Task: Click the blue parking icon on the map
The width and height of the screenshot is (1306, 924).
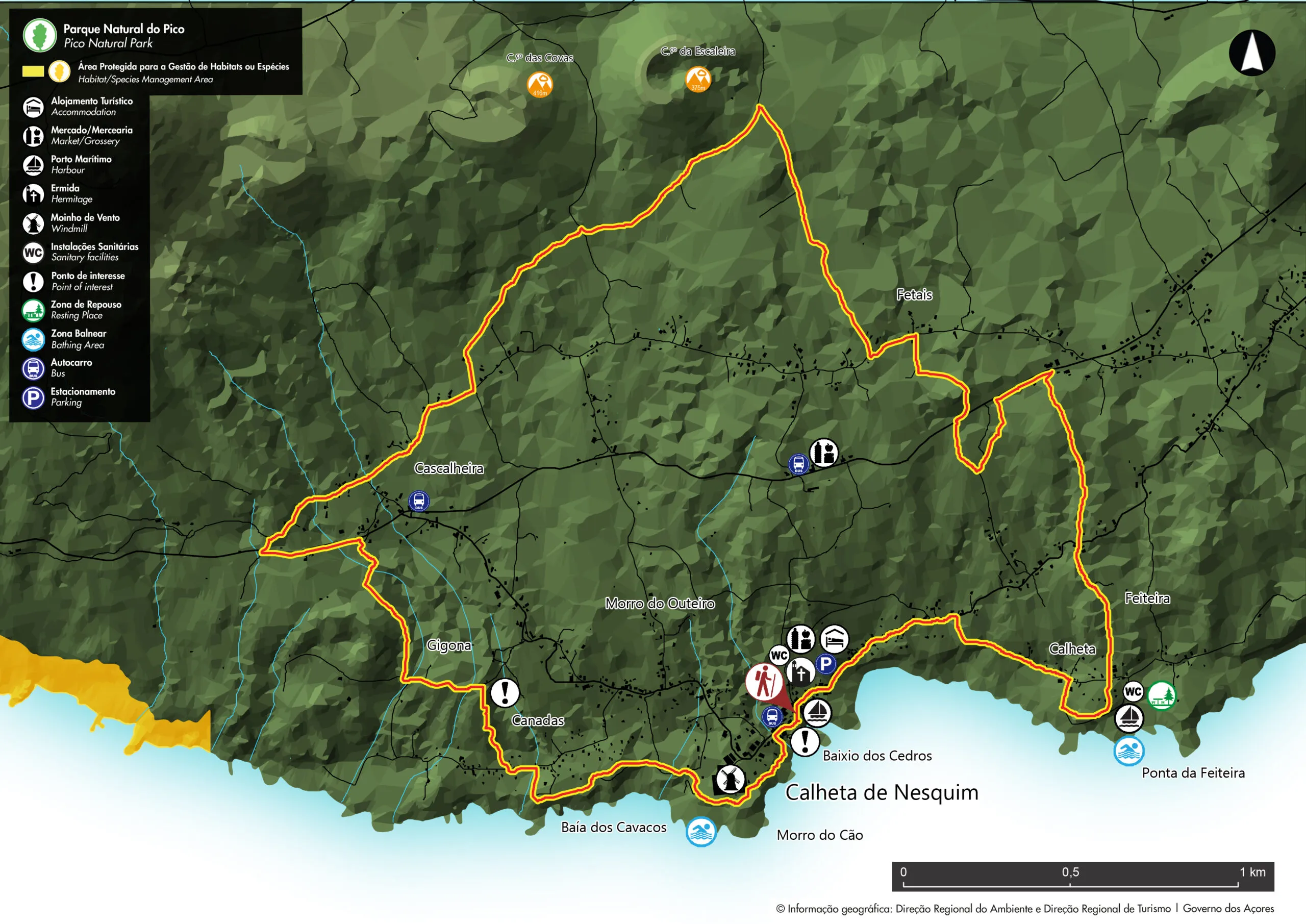Action: 825,663
